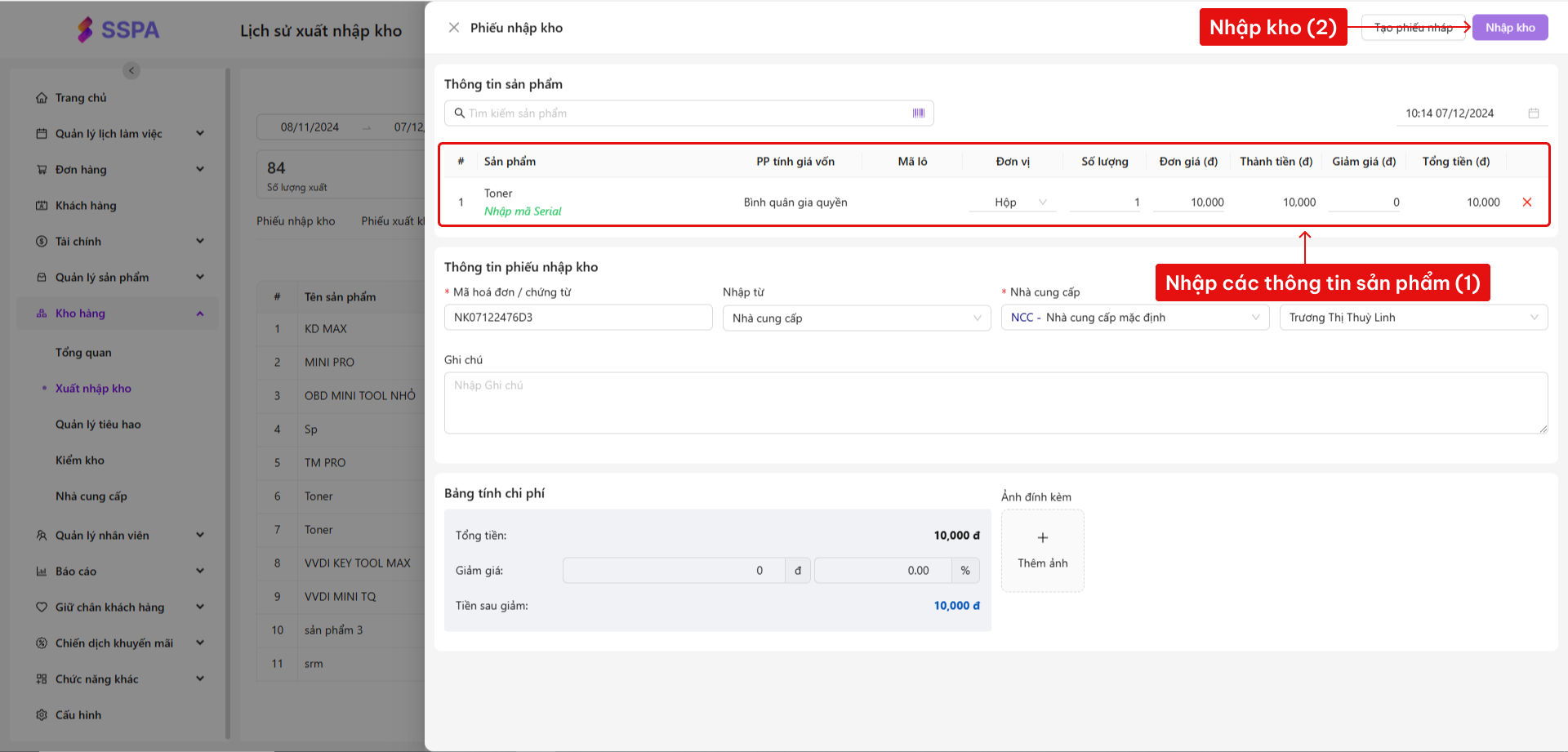This screenshot has width=1568, height=752.
Task: Expand the Báo cáo menu chevron
Action: pos(200,572)
